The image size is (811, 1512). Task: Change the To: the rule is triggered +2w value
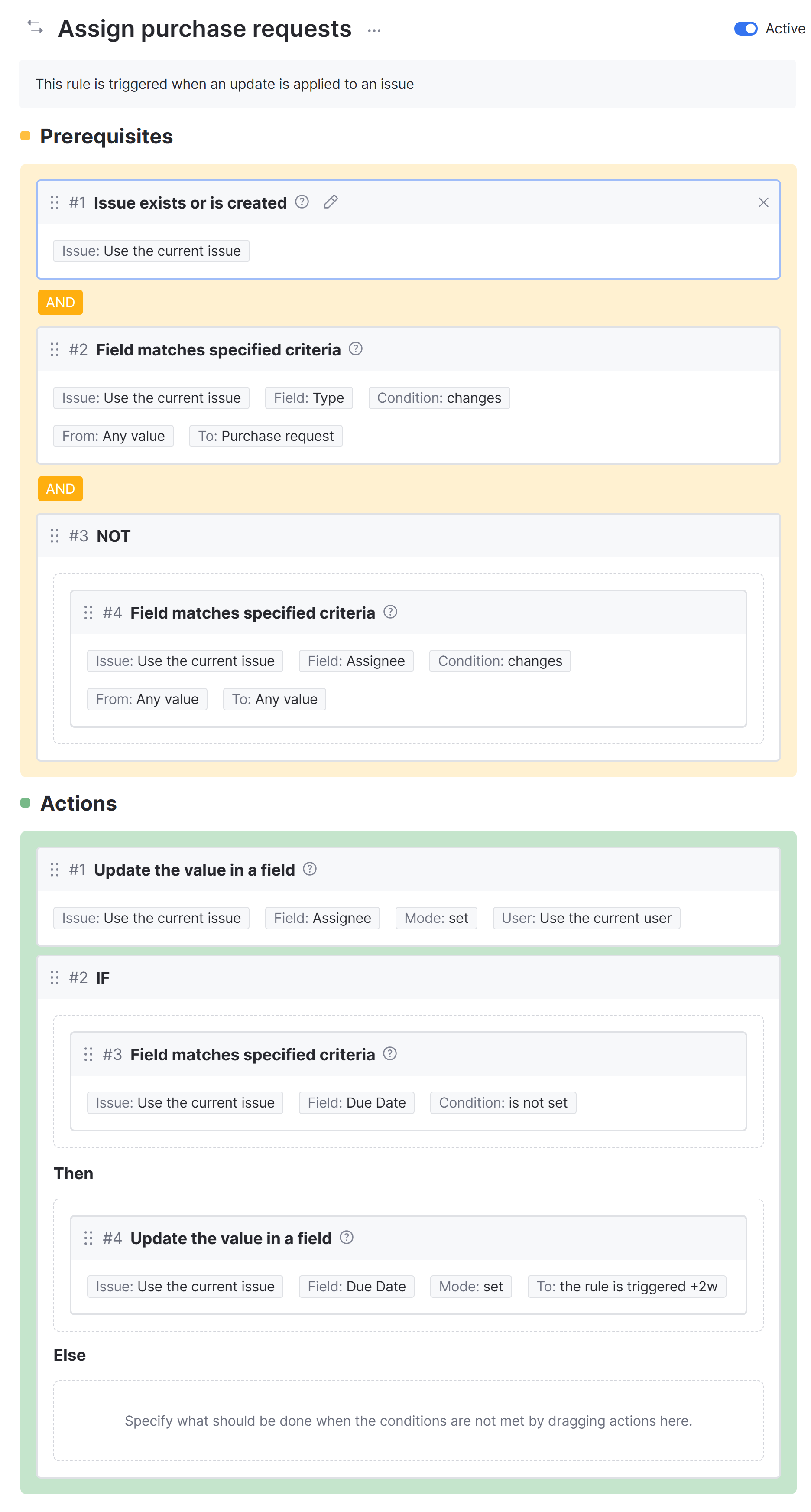(x=626, y=1287)
